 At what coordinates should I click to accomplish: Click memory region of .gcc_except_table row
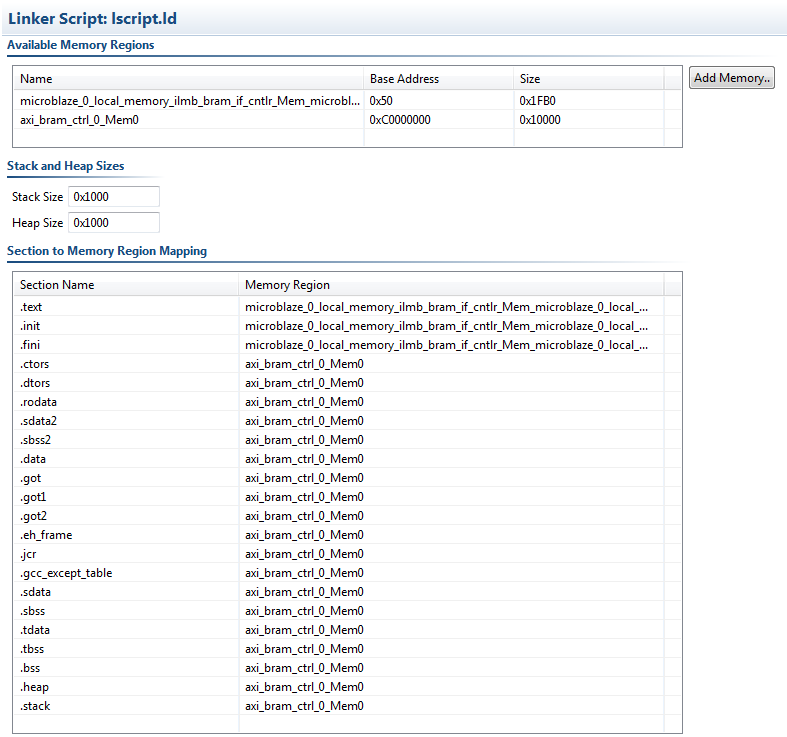coord(304,573)
